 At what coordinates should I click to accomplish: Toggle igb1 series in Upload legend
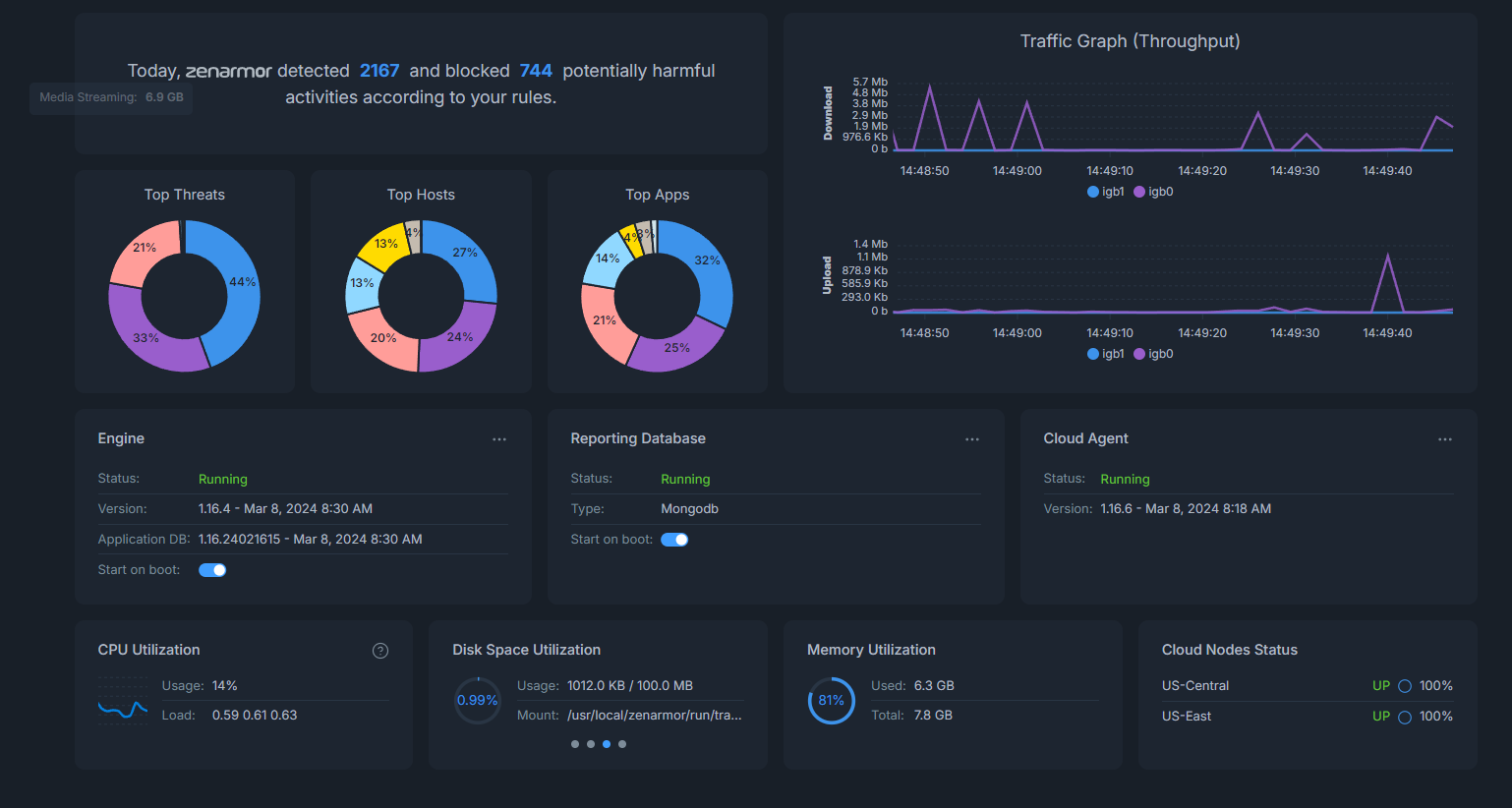point(1106,354)
